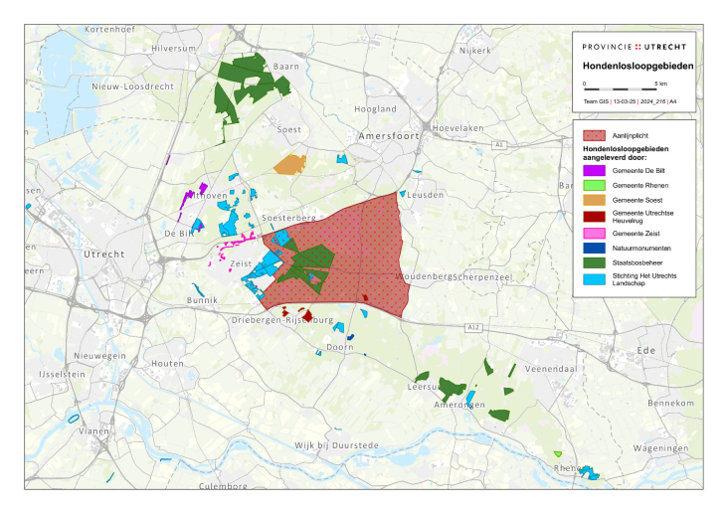Click the 'Woudenberg' label

[x=423, y=277]
